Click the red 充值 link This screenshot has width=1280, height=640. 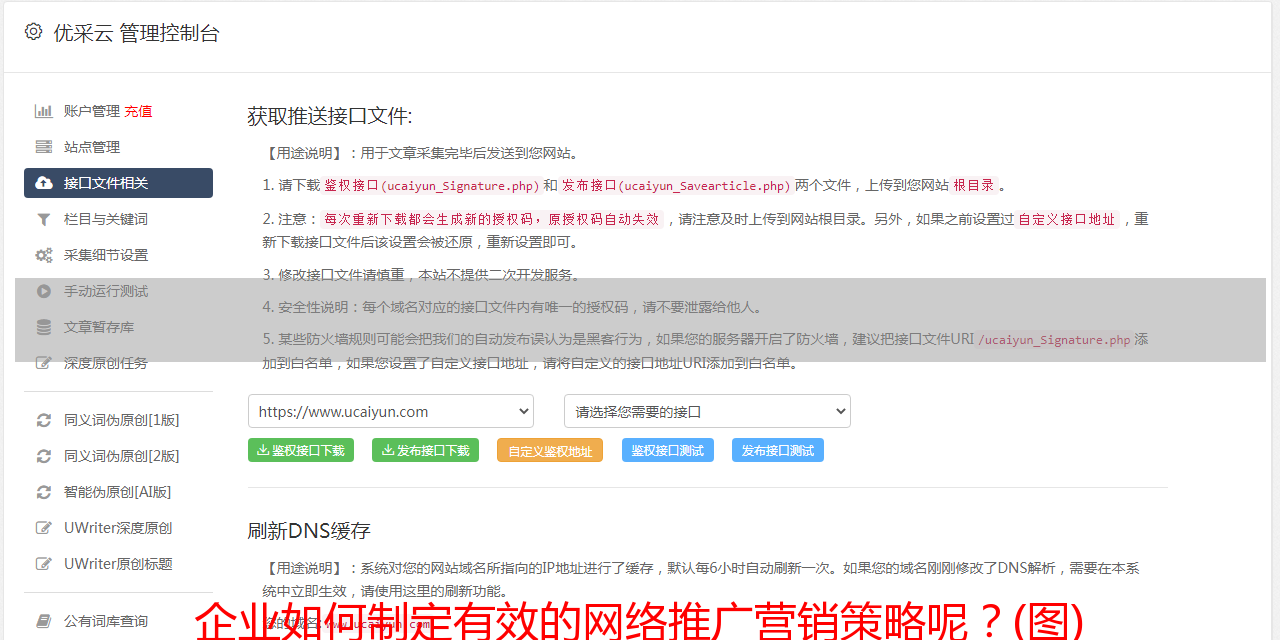coord(138,111)
